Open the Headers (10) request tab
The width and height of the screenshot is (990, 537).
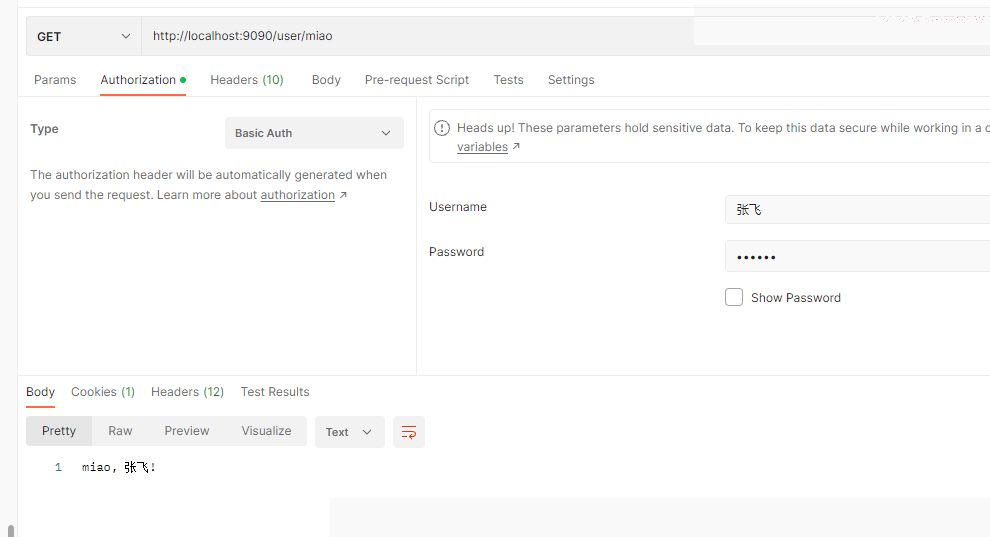pyautogui.click(x=247, y=80)
